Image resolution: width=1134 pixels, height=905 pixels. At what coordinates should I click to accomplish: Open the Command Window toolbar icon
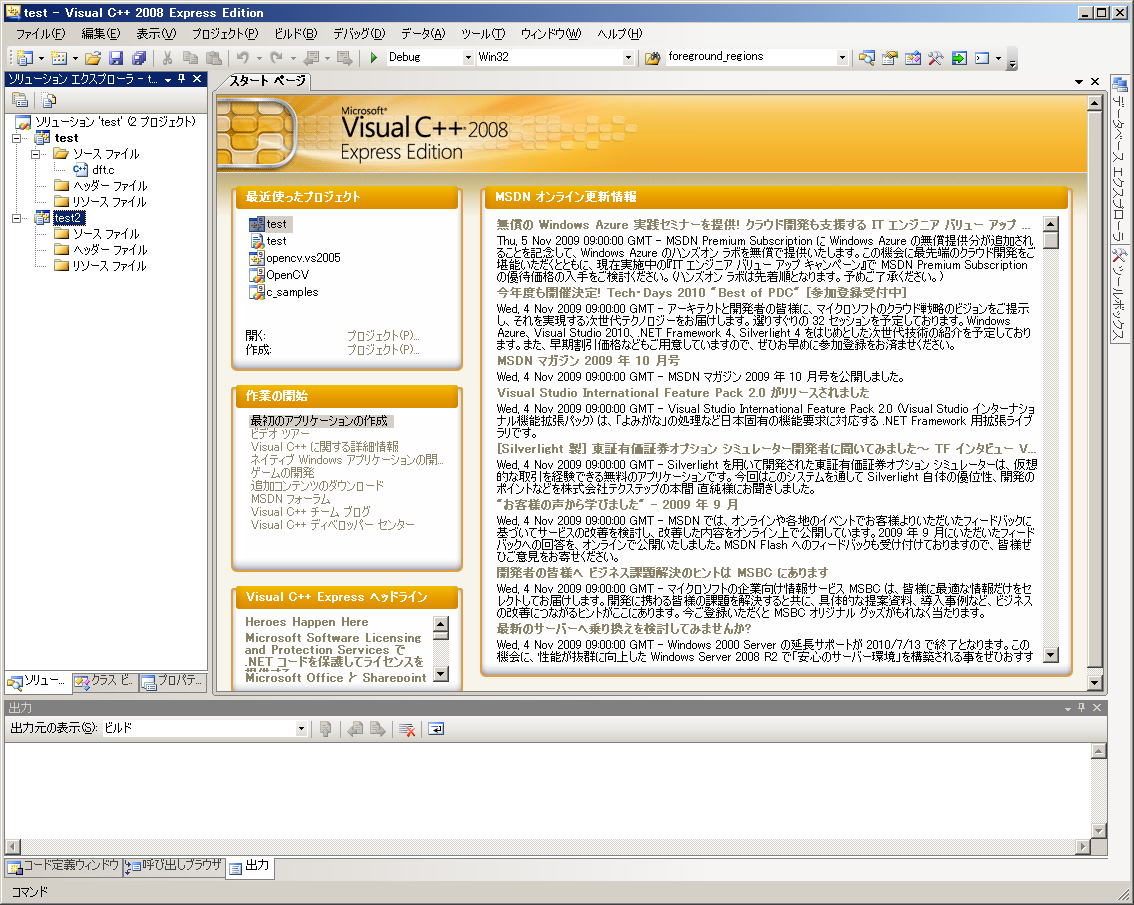[982, 57]
